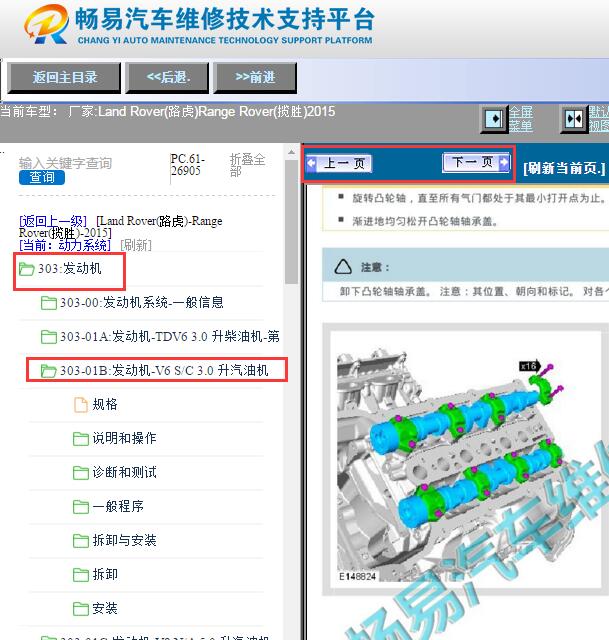Click the left panel scroll-up arrow
Viewport: 609px width, 640px height.
click(x=291, y=153)
